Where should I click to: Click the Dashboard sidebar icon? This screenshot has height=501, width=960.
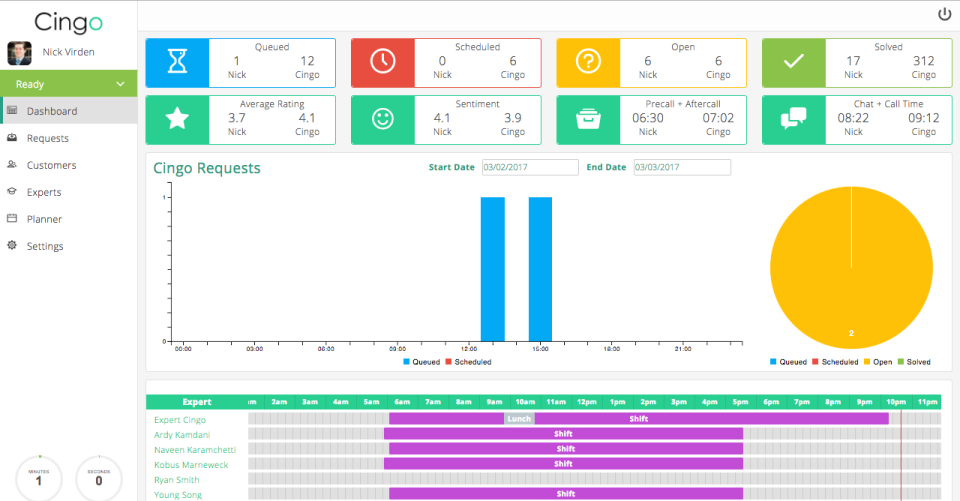pyautogui.click(x=12, y=110)
